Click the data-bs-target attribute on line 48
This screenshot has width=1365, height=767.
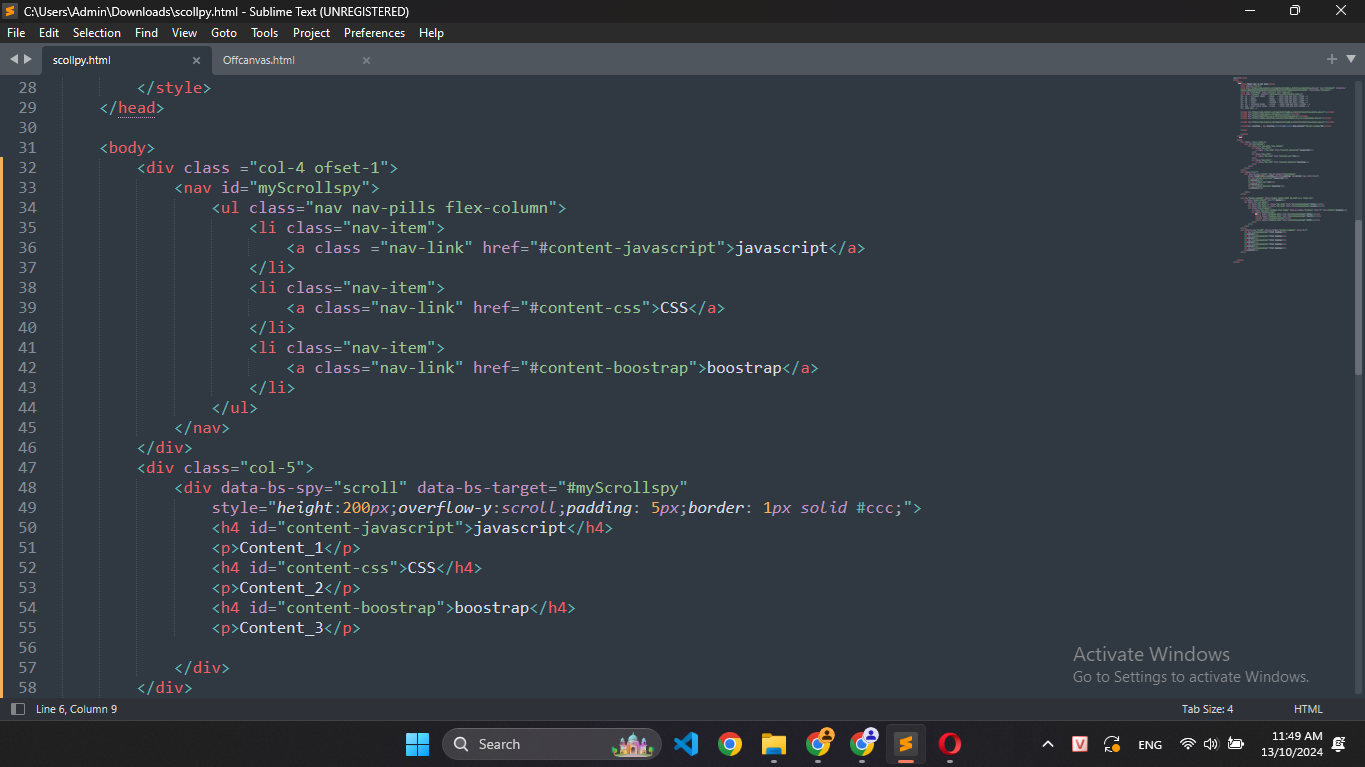[553, 488]
